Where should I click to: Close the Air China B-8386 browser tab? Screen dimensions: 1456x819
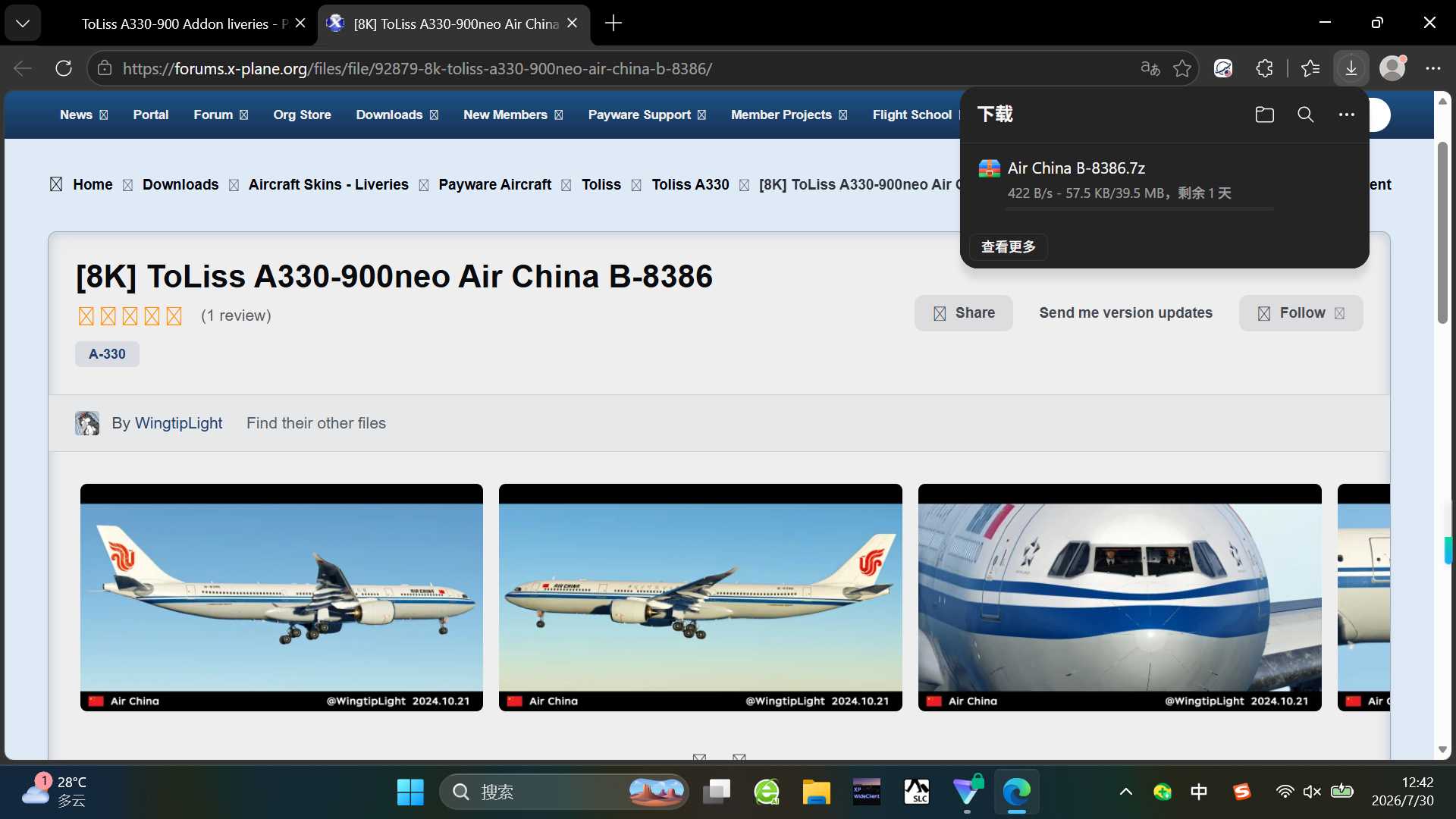(x=573, y=24)
